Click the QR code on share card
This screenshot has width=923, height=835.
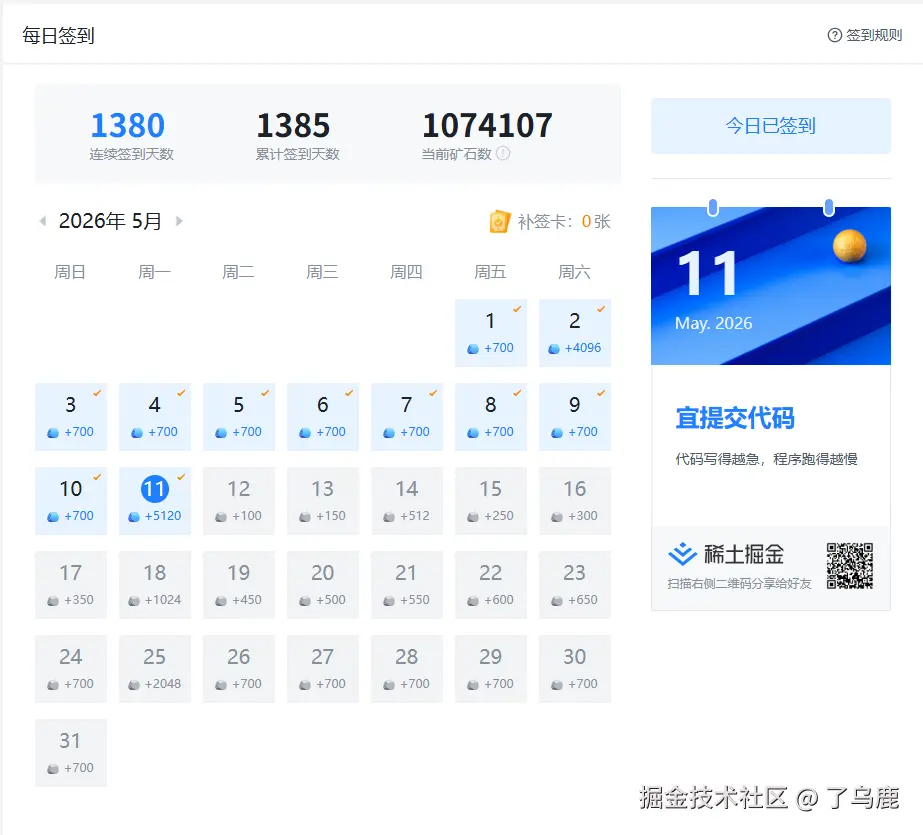point(849,566)
